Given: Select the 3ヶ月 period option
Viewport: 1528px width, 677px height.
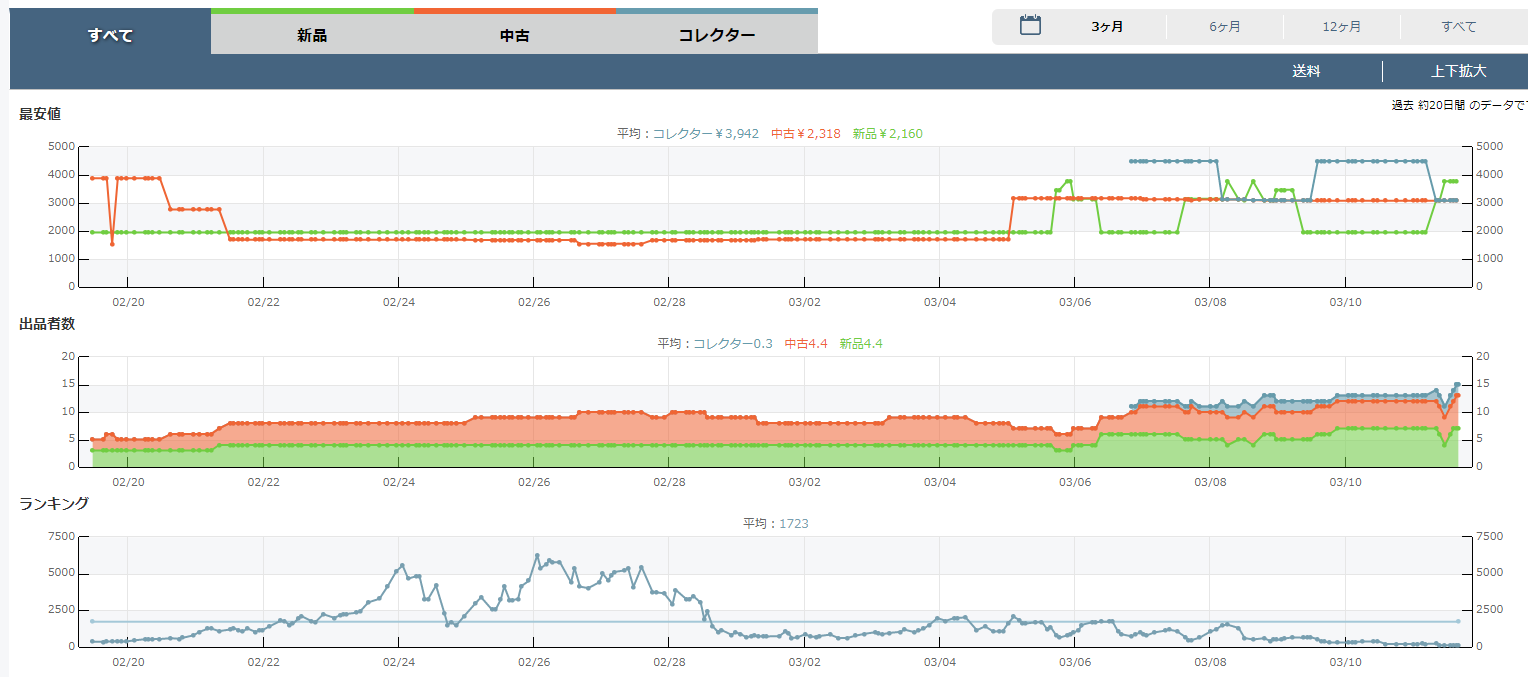Looking at the screenshot, I should pyautogui.click(x=1107, y=27).
